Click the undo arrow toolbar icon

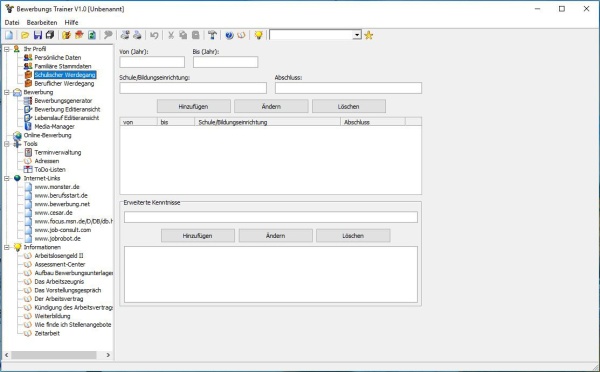154,35
